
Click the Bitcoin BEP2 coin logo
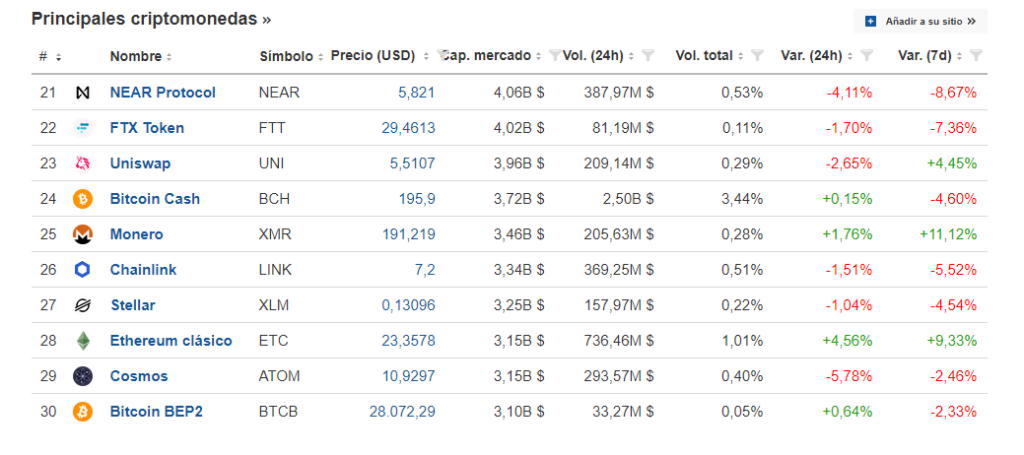click(83, 411)
